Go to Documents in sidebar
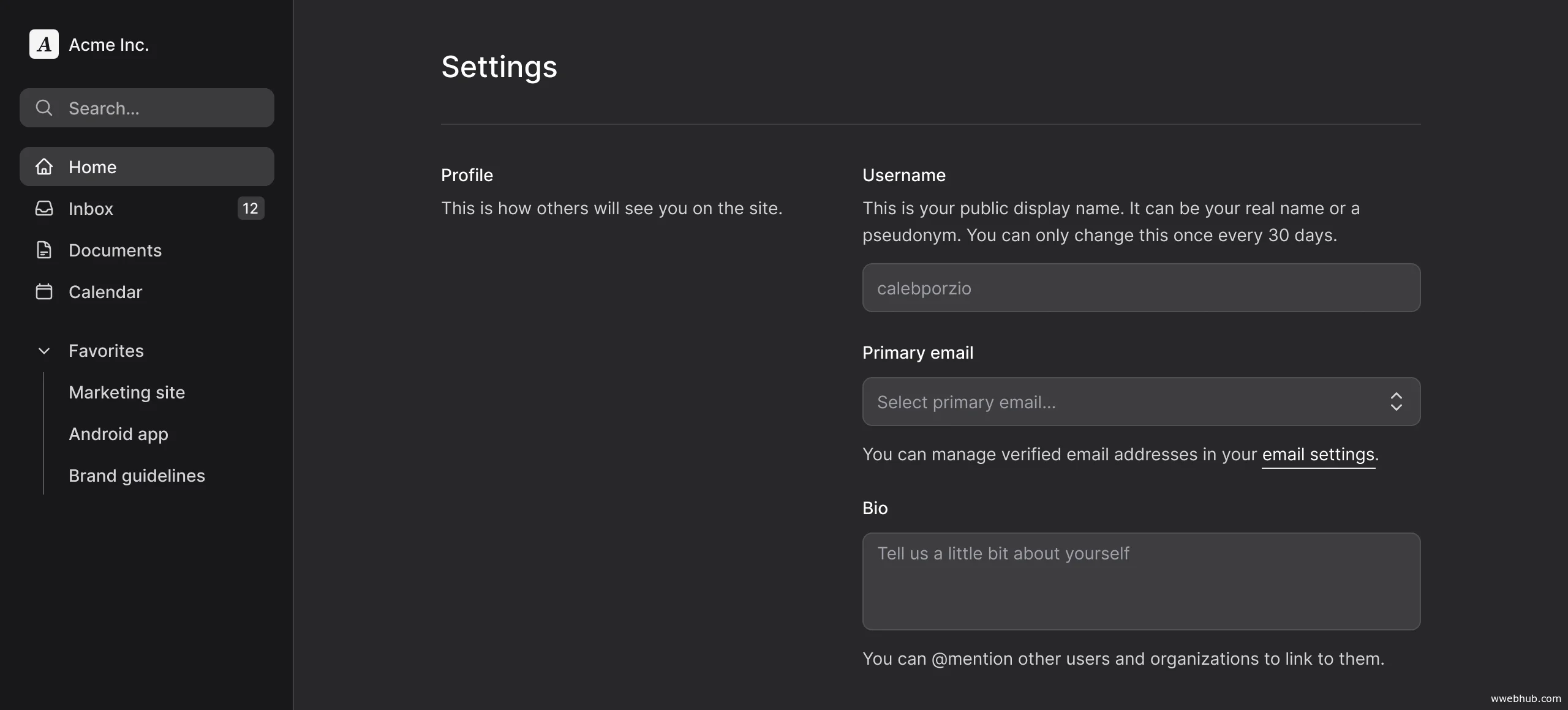Image resolution: width=1568 pixels, height=710 pixels. 115,250
